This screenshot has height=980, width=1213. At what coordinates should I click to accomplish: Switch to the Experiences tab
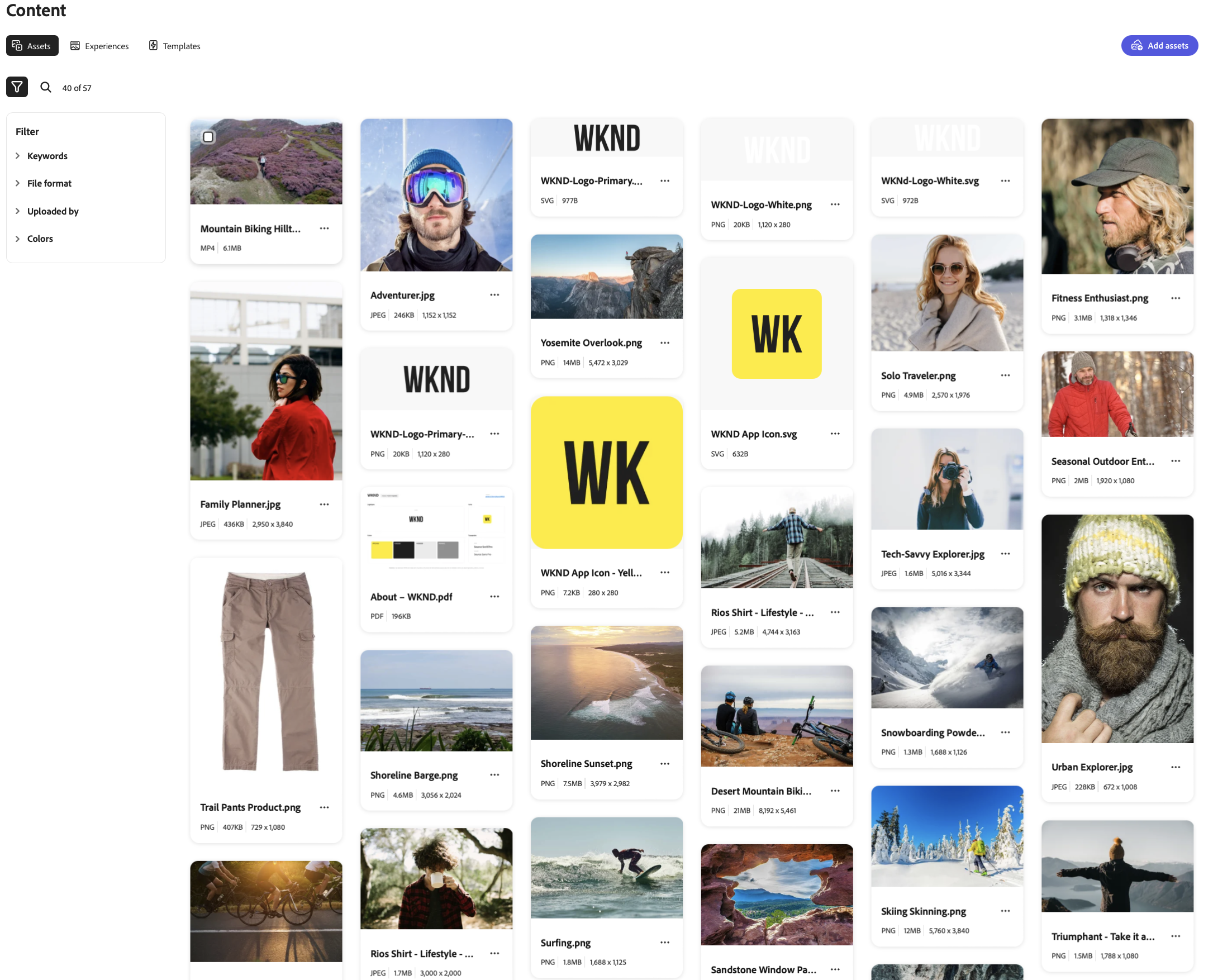pyautogui.click(x=99, y=46)
